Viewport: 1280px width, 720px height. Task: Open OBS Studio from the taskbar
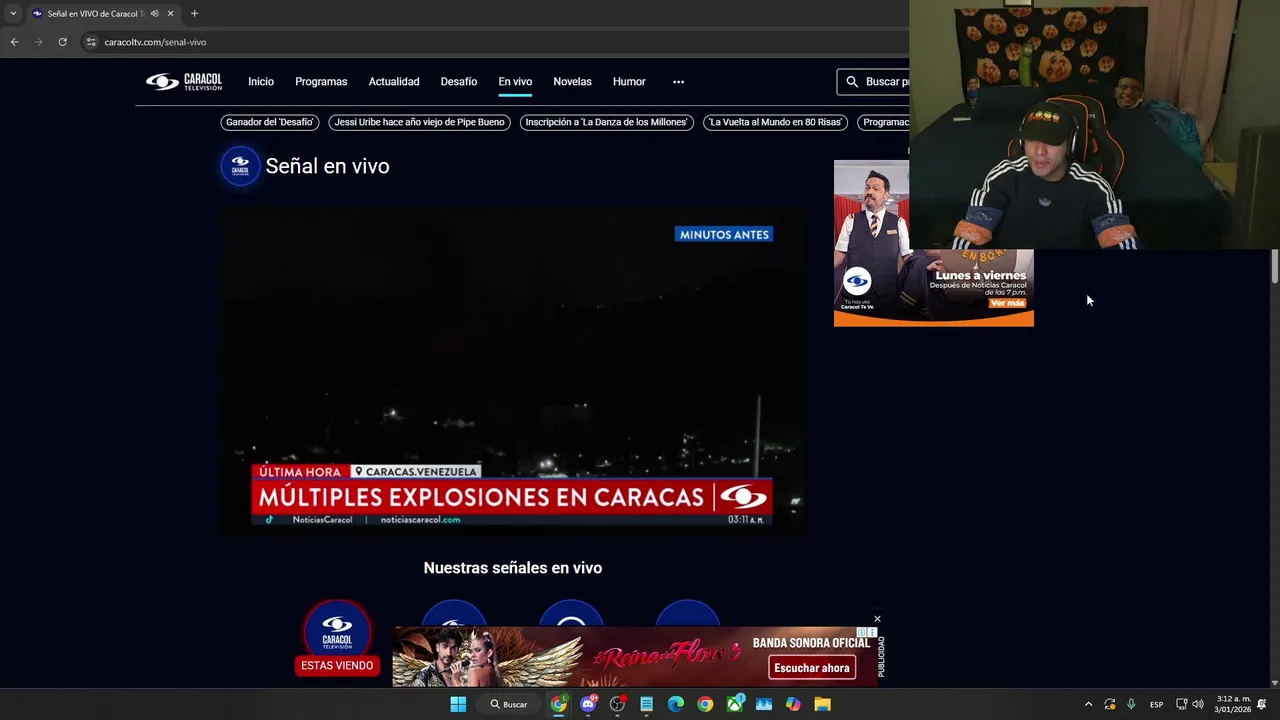[617, 704]
